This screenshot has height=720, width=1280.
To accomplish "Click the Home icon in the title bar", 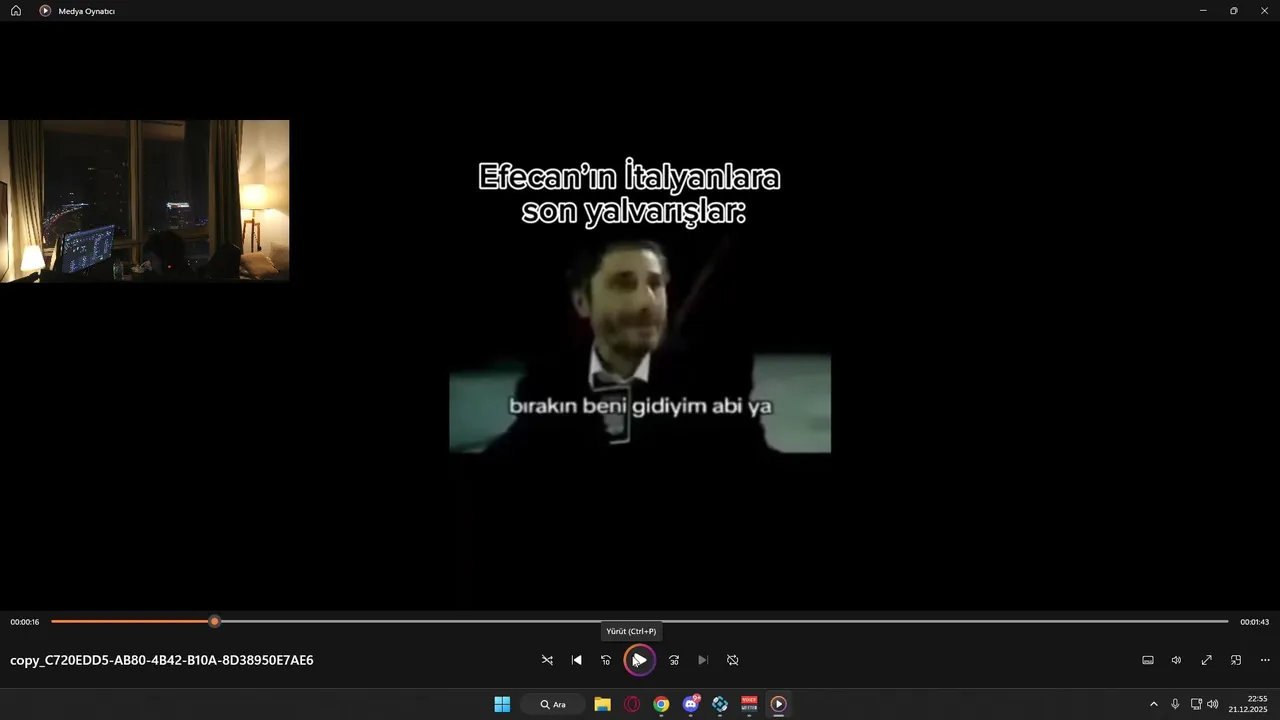I will pyautogui.click(x=16, y=11).
